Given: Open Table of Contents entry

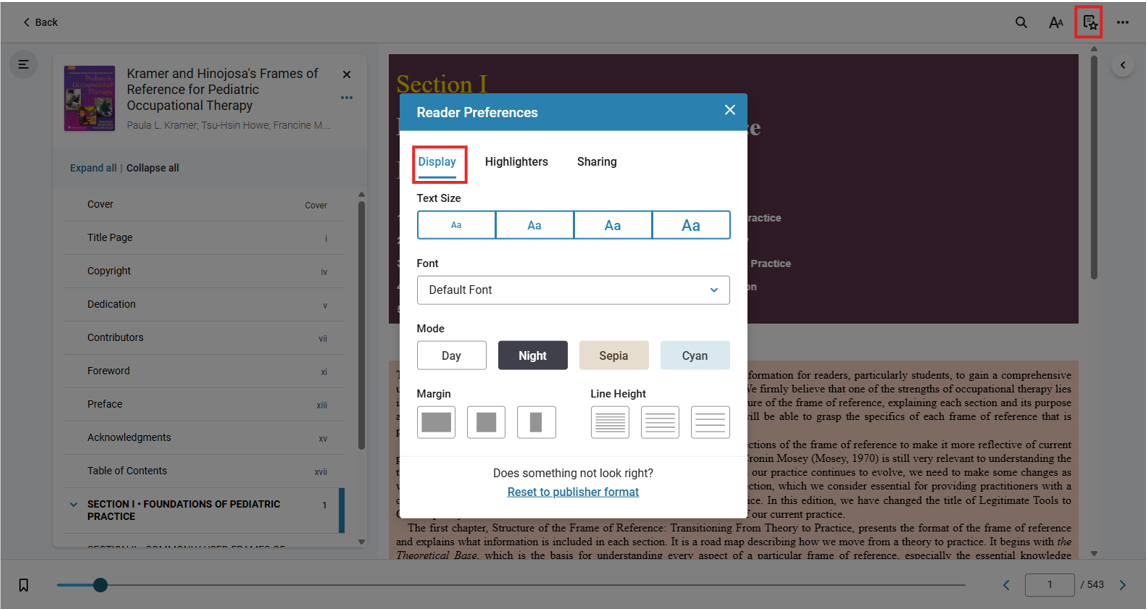Looking at the screenshot, I should point(203,472).
